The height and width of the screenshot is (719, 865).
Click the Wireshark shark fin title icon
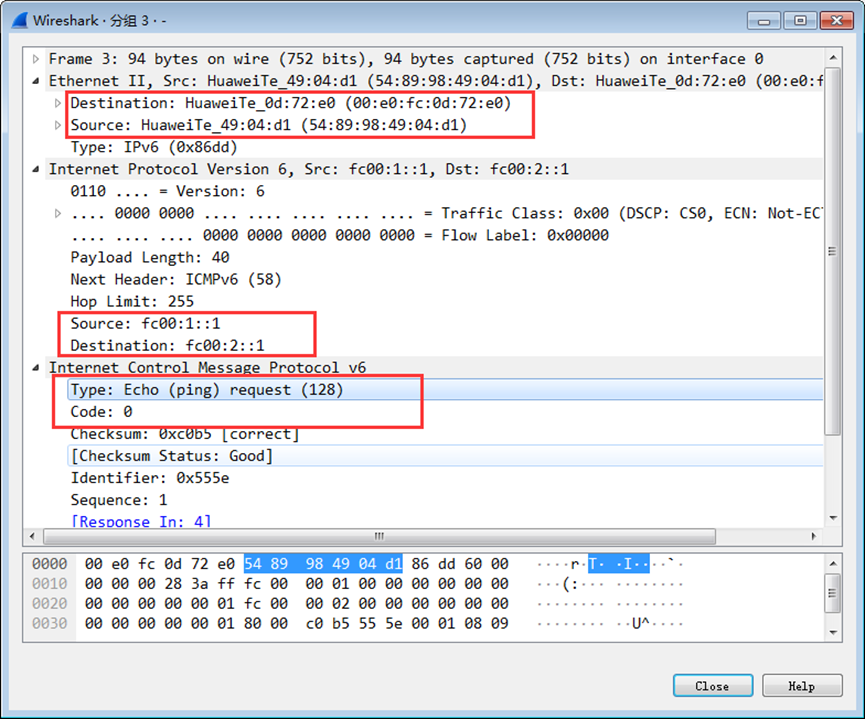(20, 20)
